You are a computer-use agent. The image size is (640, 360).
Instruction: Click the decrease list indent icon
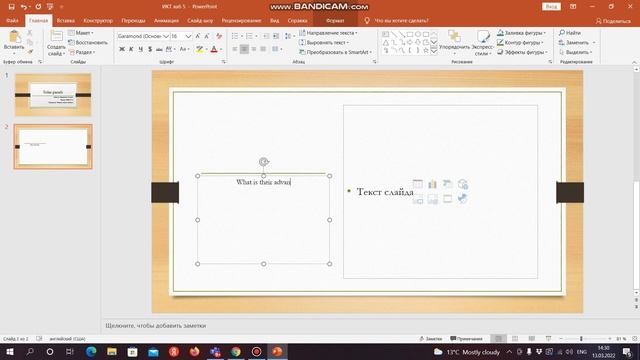coord(266,36)
